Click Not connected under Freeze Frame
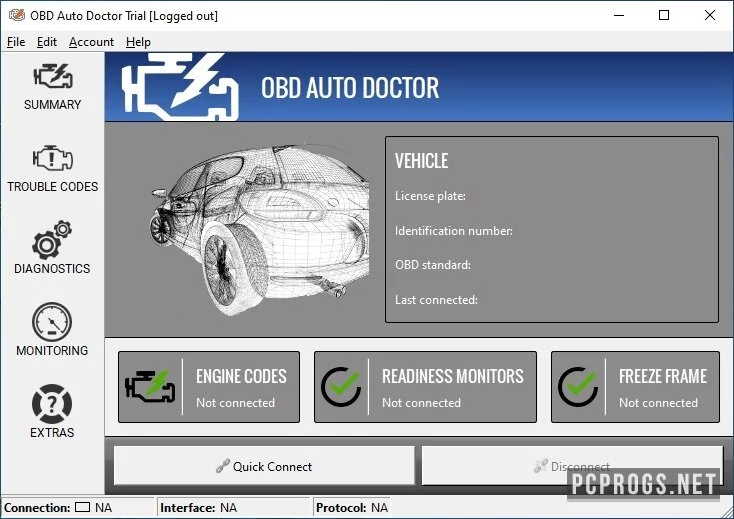734x519 pixels. pyautogui.click(x=658, y=402)
